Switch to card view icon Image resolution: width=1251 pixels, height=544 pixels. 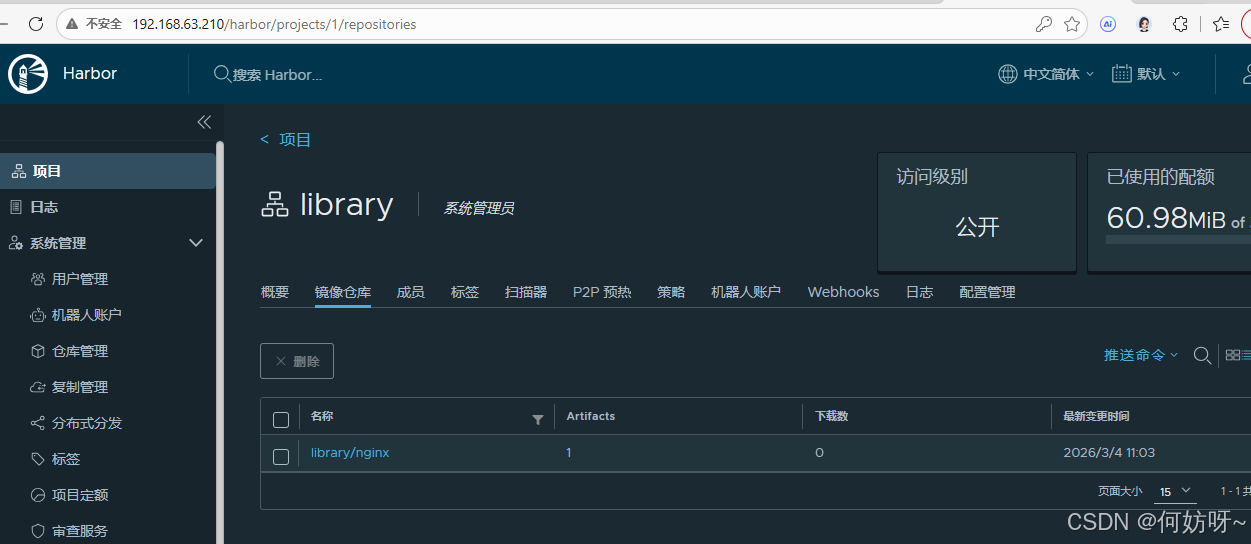tap(1232, 355)
